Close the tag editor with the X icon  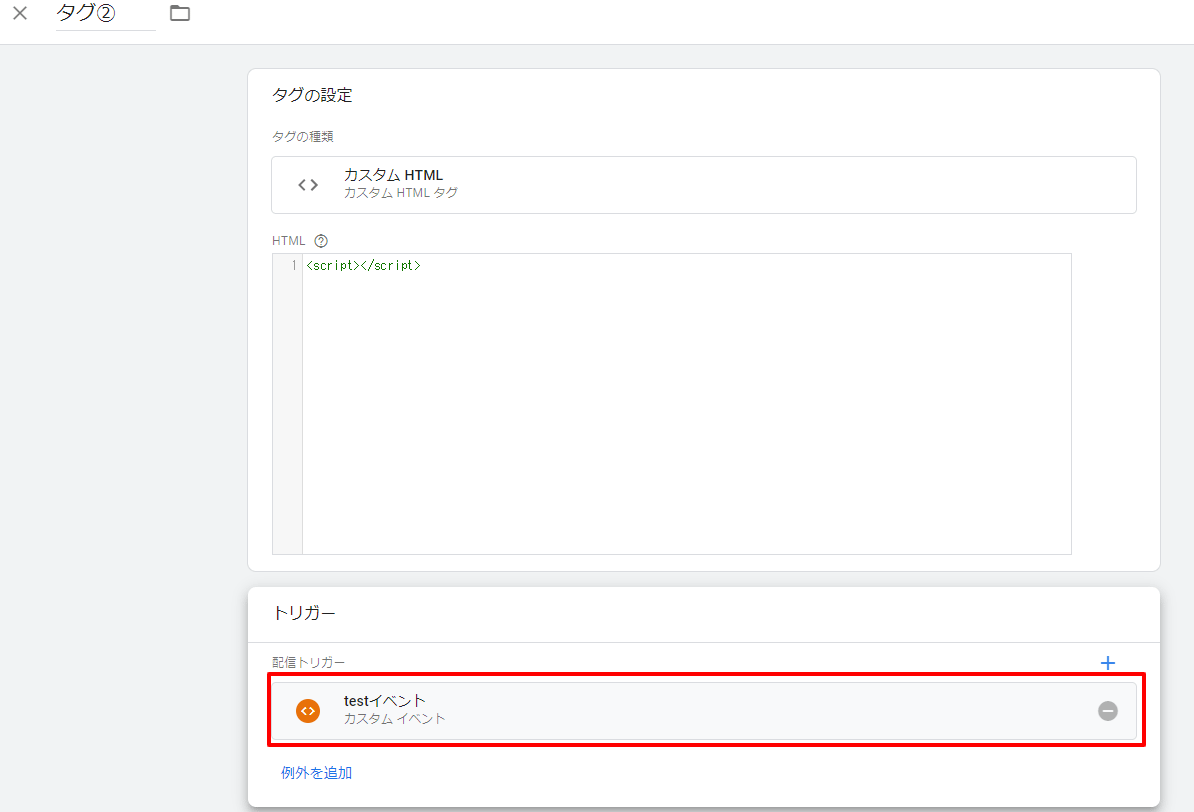point(20,14)
